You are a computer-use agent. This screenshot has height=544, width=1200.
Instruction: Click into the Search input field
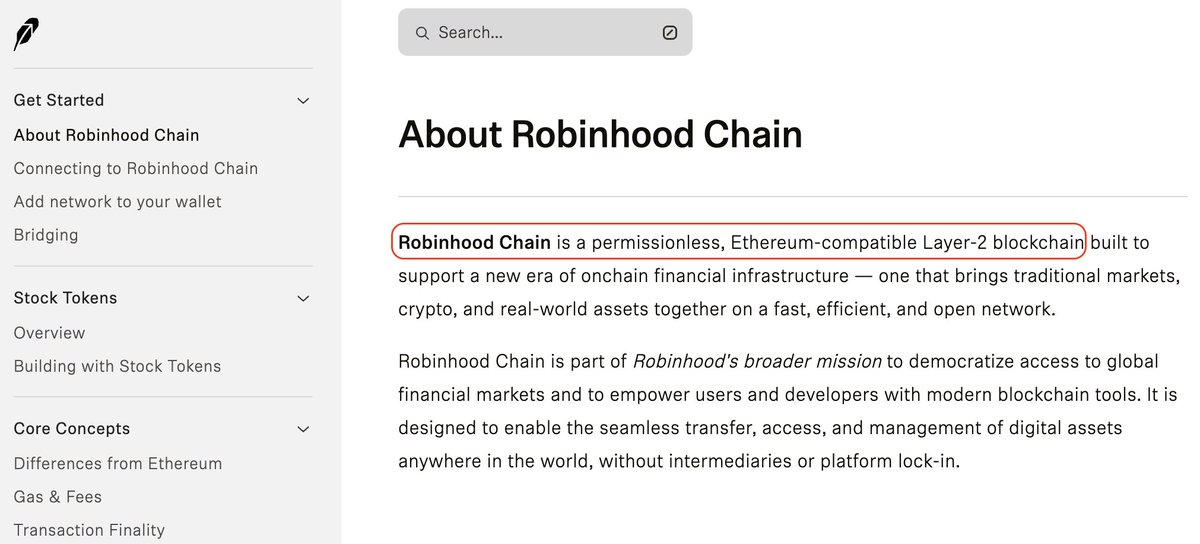(x=545, y=33)
